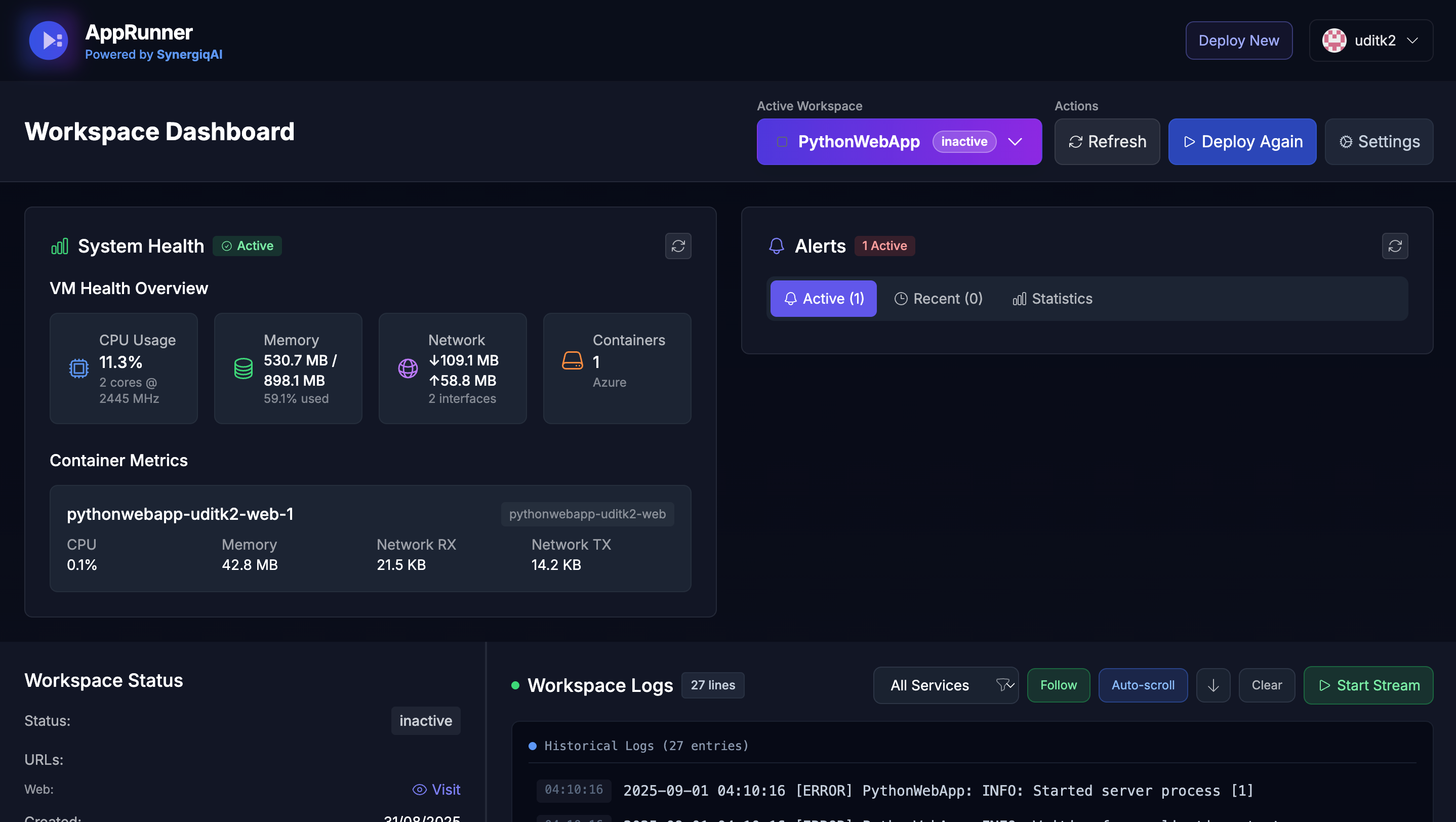This screenshot has width=1456, height=822.
Task: Click the CPU Usage chip icon
Action: pyautogui.click(x=78, y=368)
